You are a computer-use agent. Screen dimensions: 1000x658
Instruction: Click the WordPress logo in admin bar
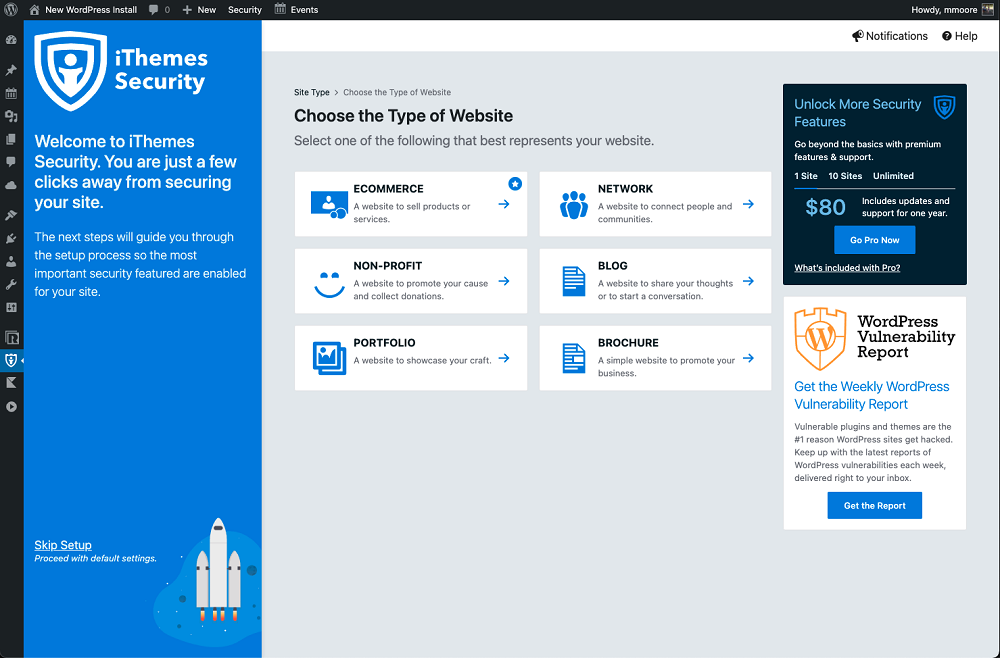(10, 10)
